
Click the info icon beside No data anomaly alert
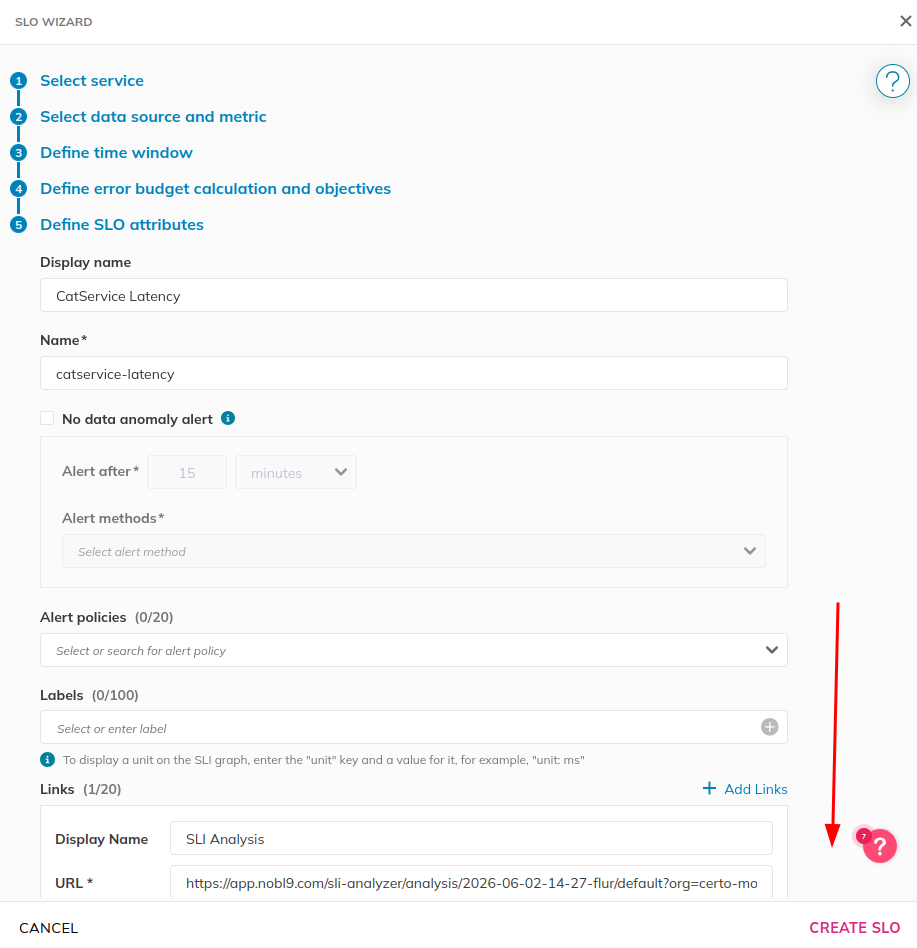(228, 418)
